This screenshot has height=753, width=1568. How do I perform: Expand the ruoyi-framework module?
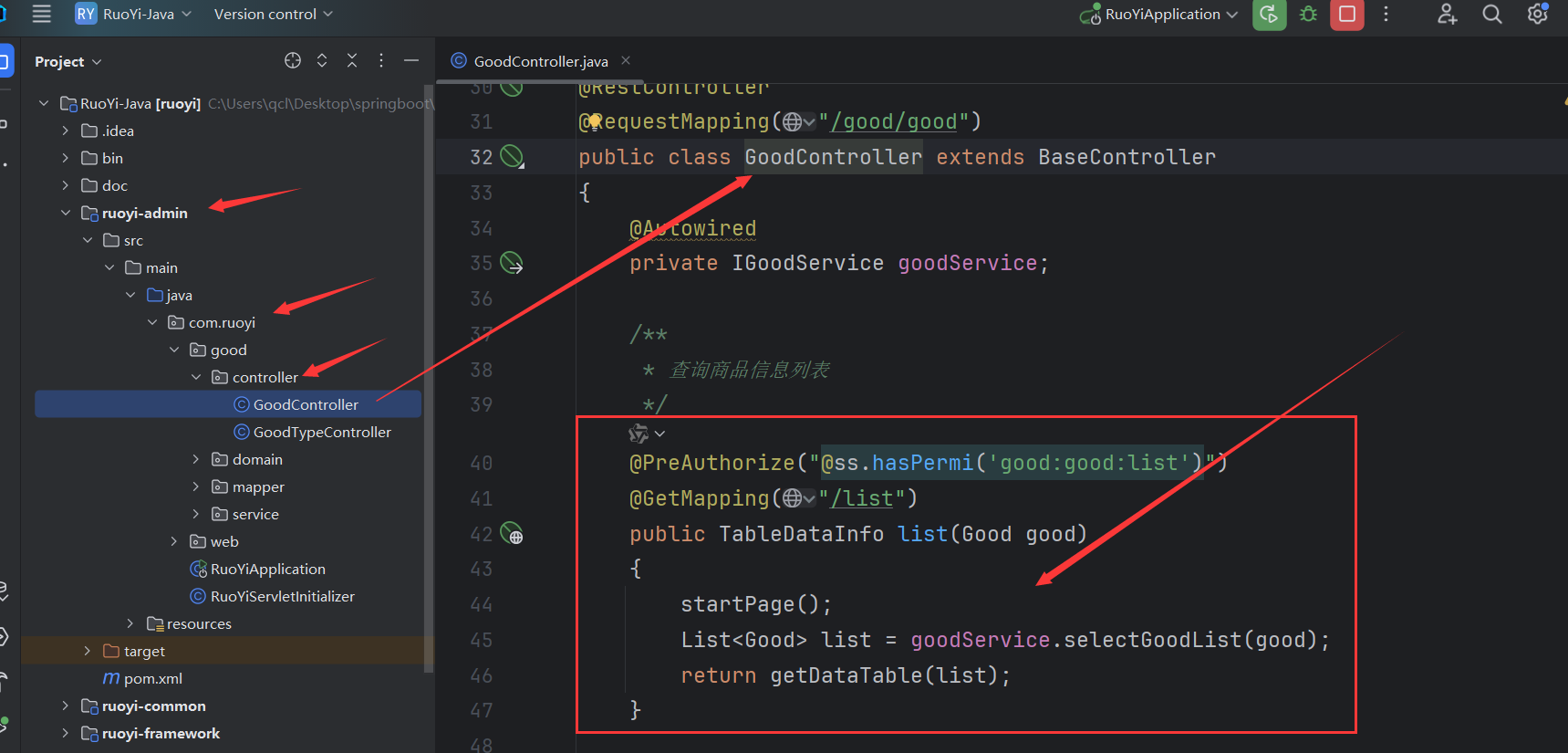pos(66,733)
